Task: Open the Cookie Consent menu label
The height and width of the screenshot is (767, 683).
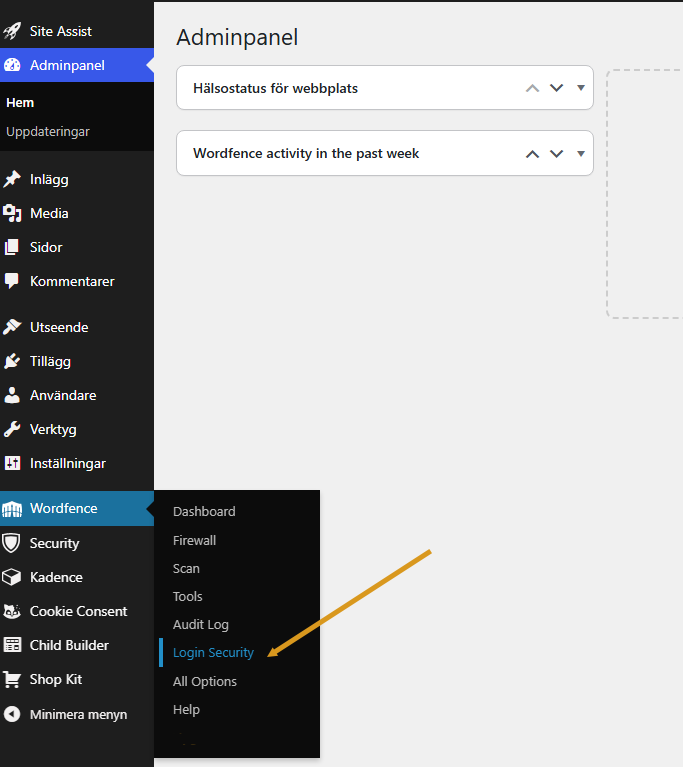Action: (78, 611)
